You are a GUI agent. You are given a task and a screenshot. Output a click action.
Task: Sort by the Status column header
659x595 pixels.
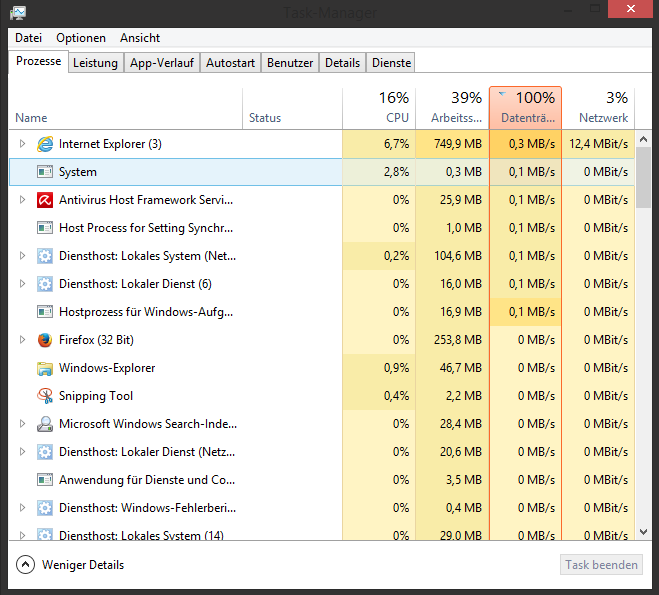[293, 108]
